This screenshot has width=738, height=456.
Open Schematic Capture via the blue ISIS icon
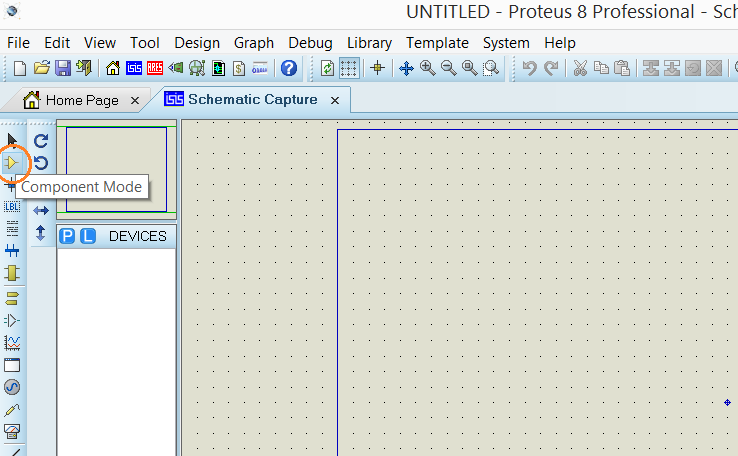point(134,68)
